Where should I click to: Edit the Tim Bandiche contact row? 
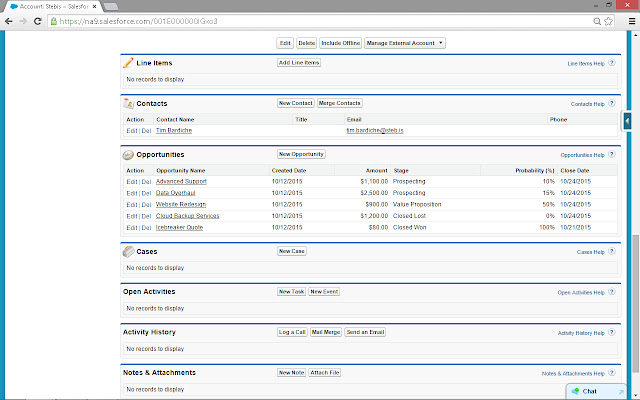coord(132,131)
